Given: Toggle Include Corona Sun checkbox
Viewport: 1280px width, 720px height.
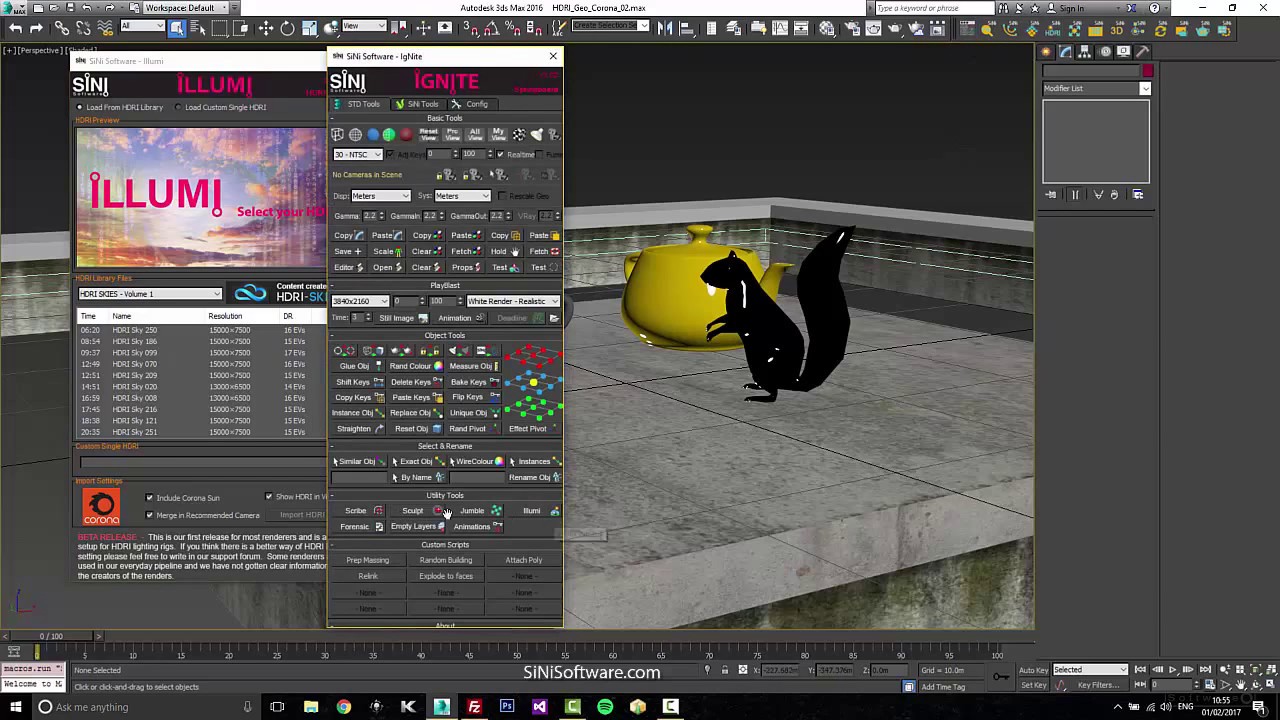Looking at the screenshot, I should [150, 498].
